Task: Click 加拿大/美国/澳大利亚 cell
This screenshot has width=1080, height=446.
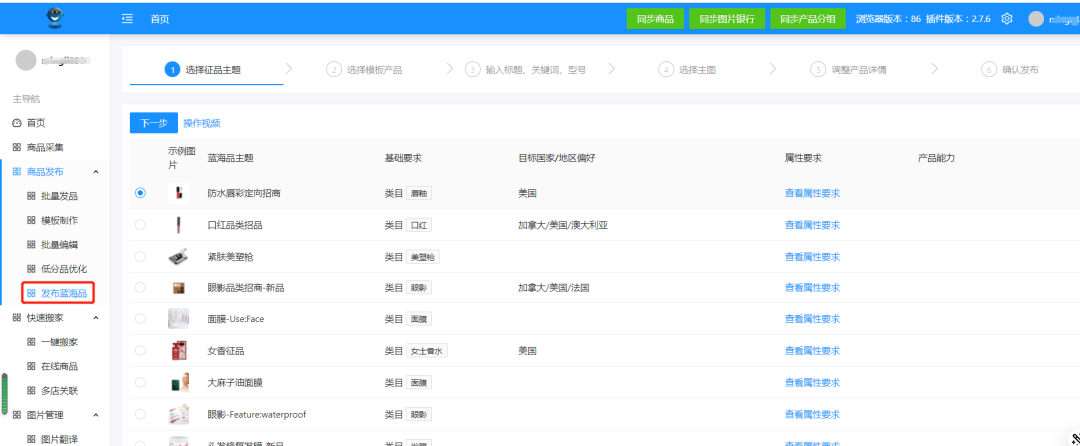Action: [x=563, y=225]
